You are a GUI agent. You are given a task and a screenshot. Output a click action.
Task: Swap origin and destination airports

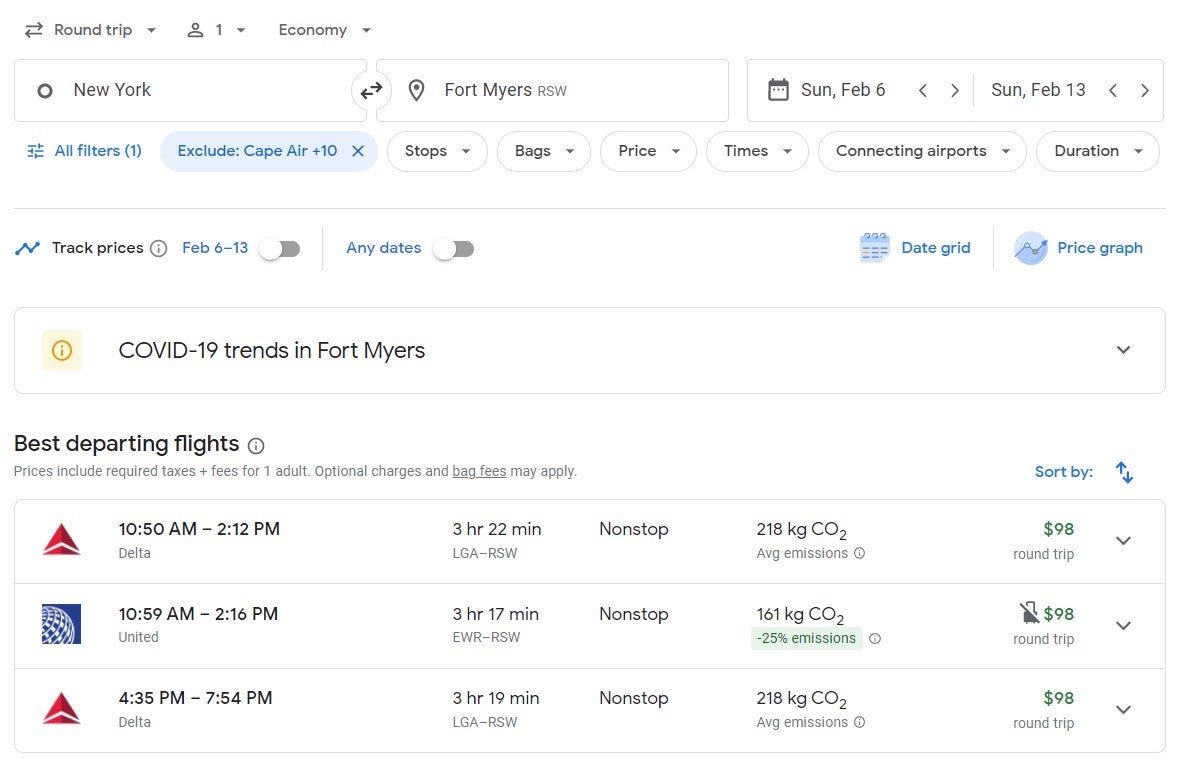coord(371,91)
